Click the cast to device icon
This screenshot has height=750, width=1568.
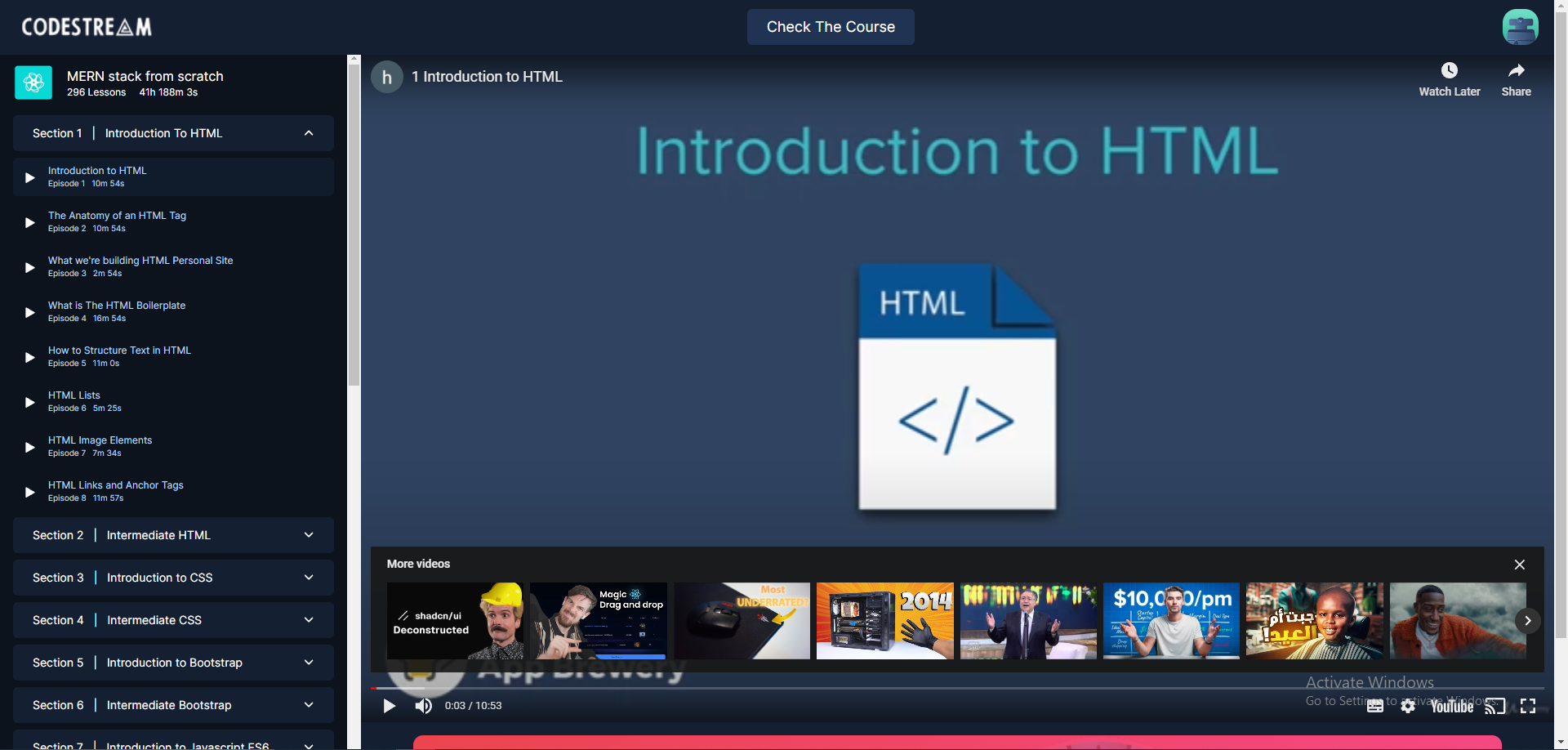pyautogui.click(x=1494, y=706)
